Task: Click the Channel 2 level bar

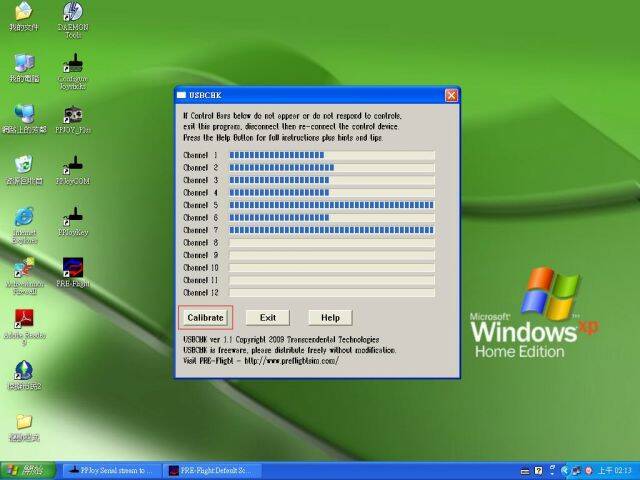Action: (332, 168)
